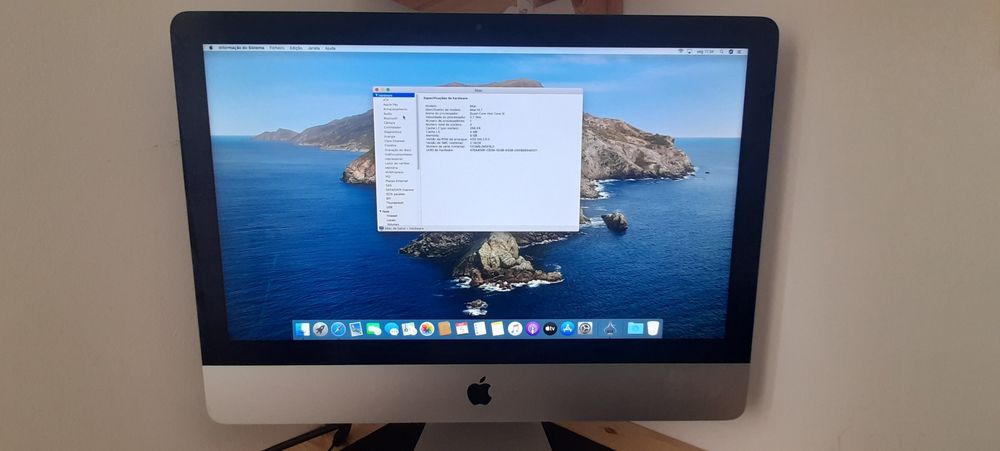Open Maps icon in Dock

click(409, 329)
